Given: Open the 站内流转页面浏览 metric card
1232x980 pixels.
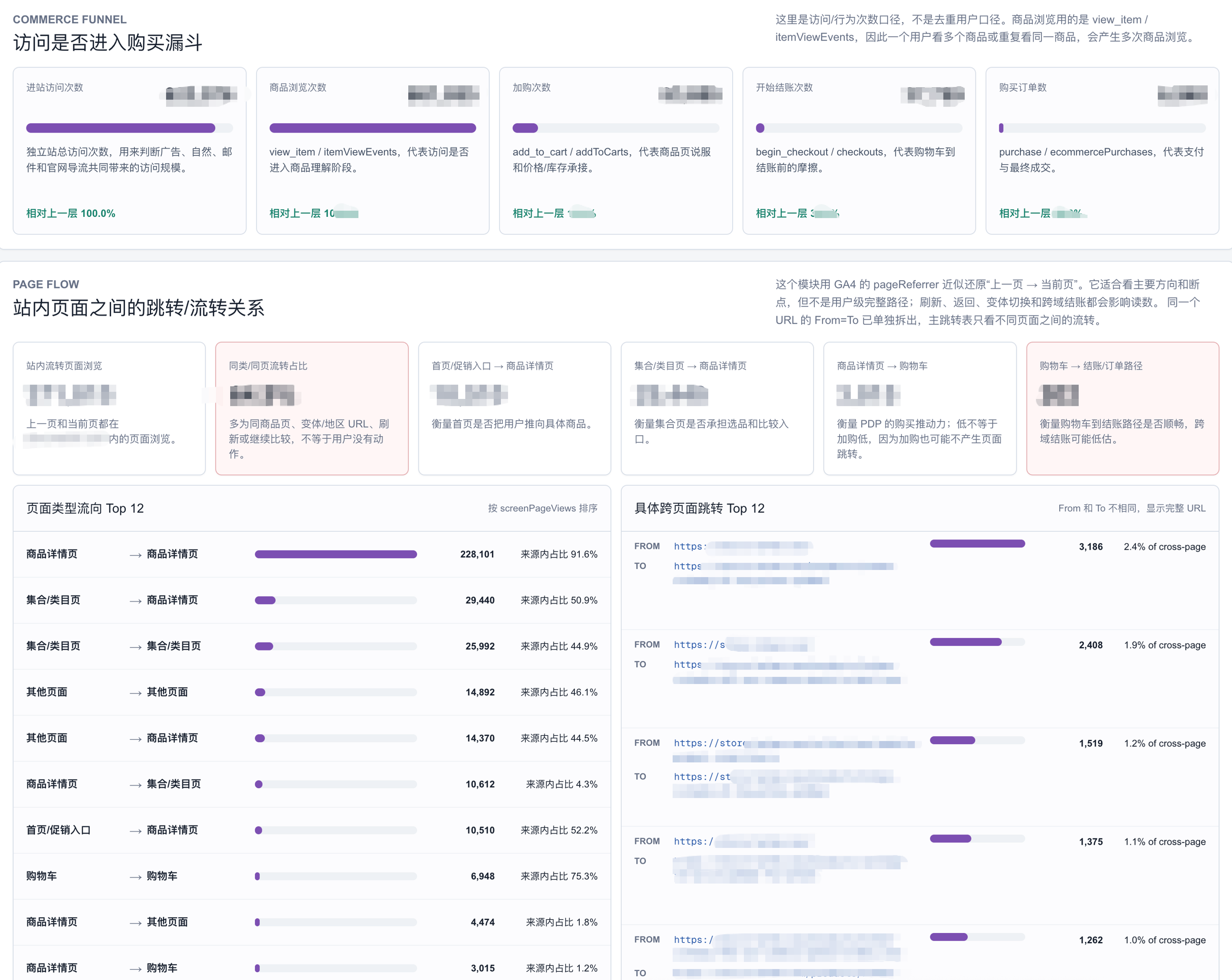Looking at the screenshot, I should coord(109,409).
